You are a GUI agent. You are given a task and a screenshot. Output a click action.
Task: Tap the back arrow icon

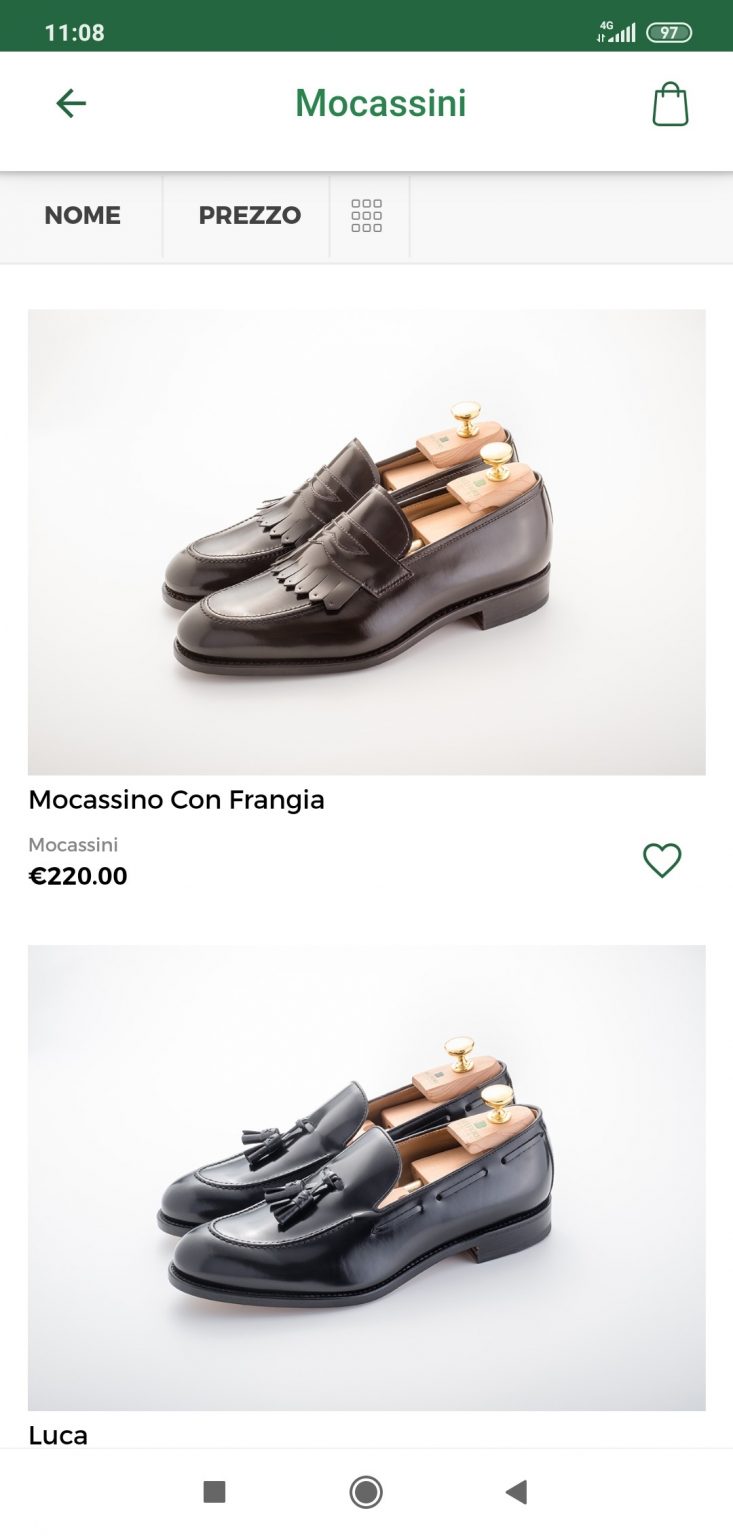pyautogui.click(x=71, y=103)
